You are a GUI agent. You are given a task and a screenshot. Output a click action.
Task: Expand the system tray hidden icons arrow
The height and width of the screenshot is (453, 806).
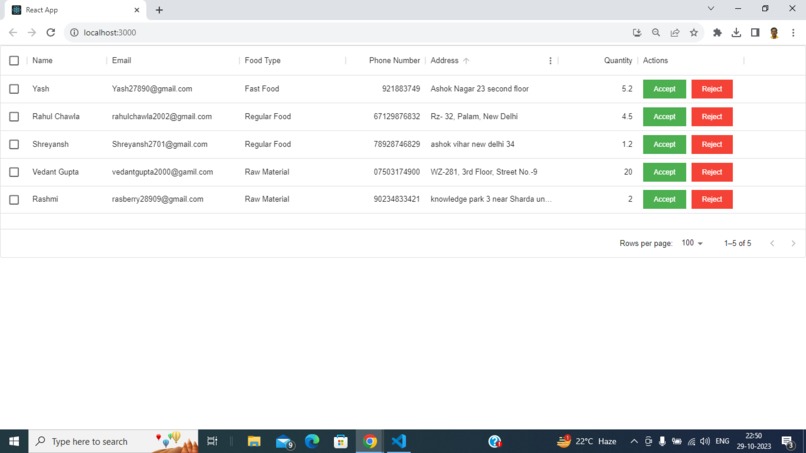click(x=634, y=441)
